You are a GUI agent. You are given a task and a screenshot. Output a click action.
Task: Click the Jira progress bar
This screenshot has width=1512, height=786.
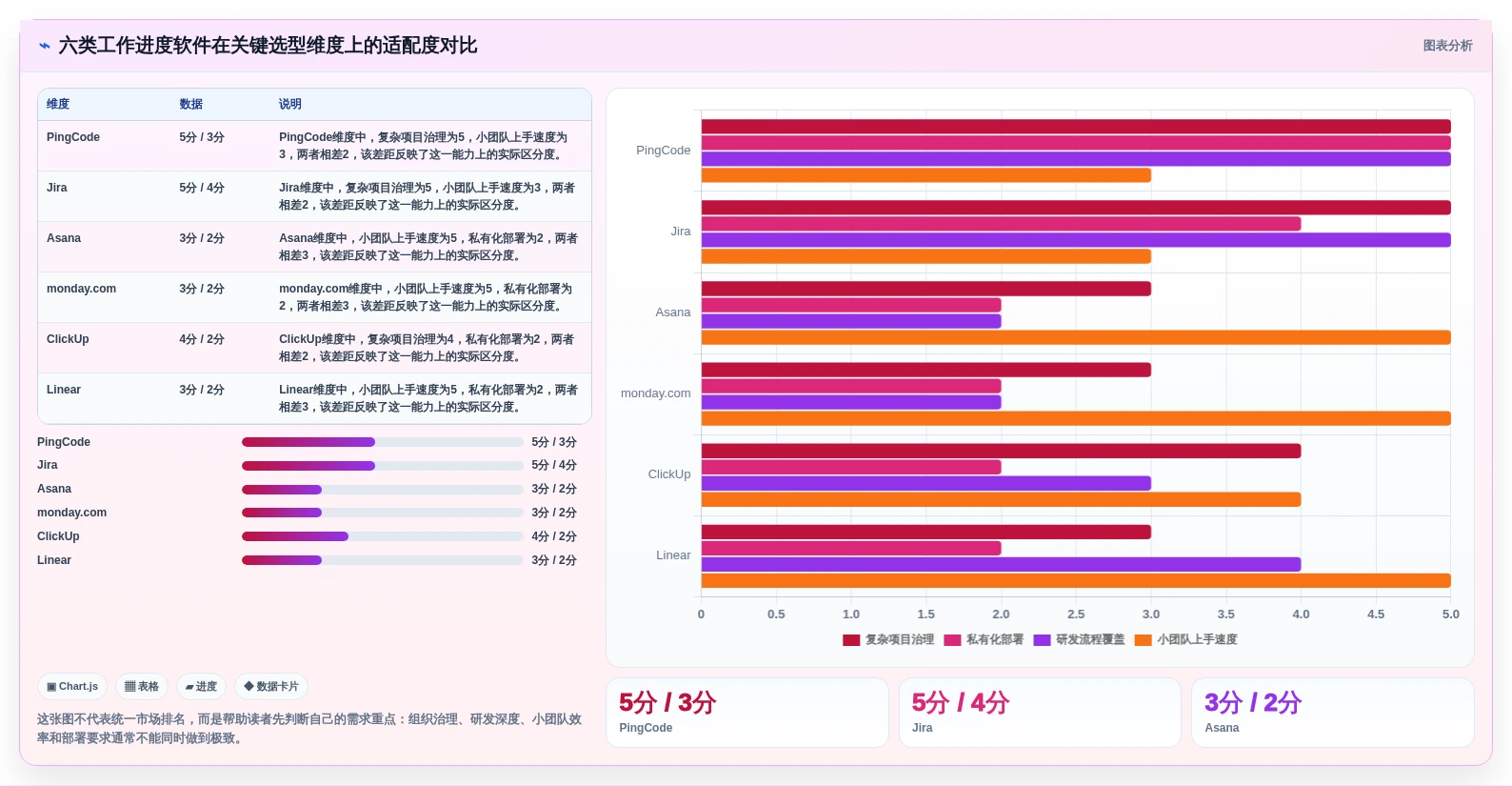(x=383, y=466)
